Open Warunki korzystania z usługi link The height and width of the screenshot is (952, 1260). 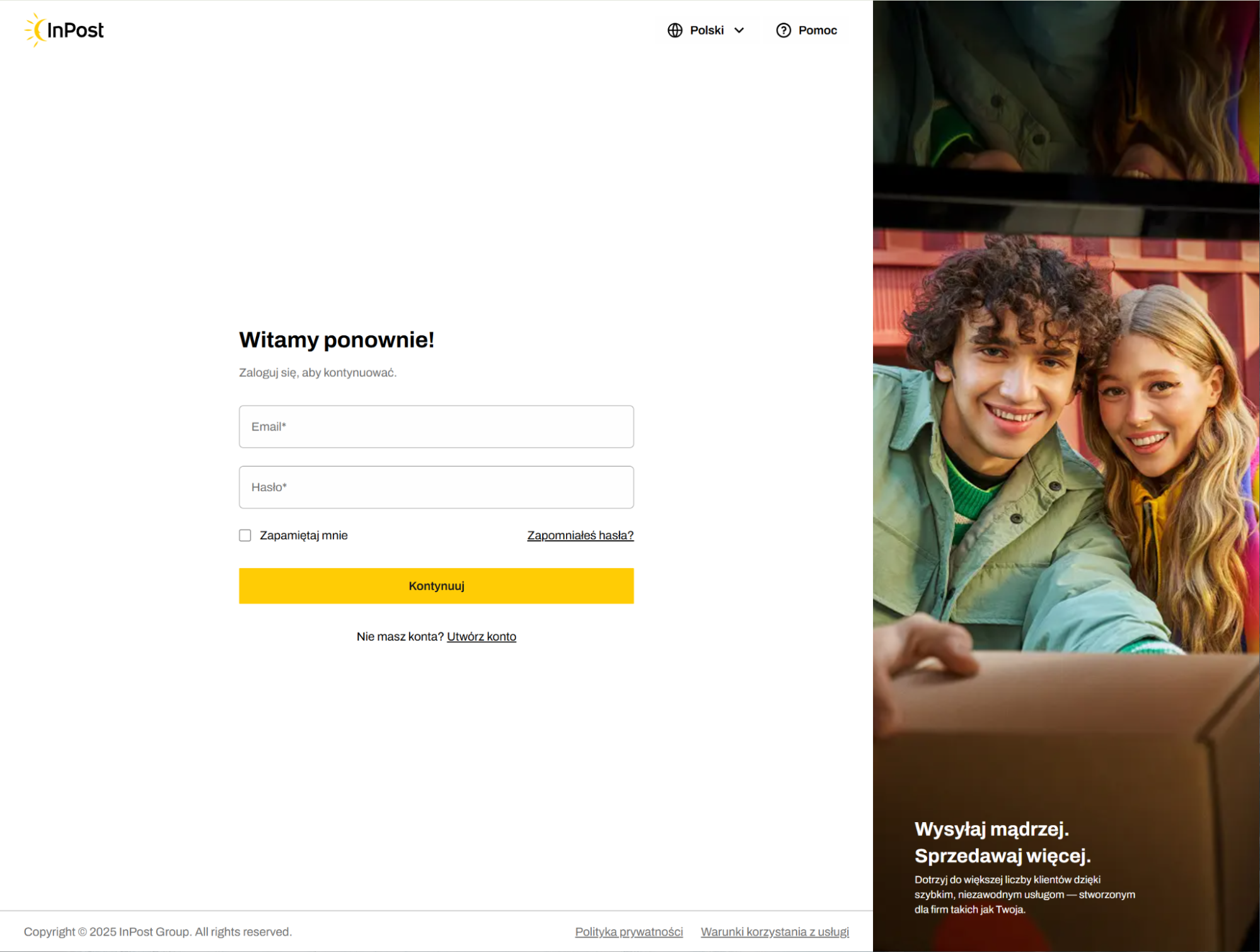point(775,932)
